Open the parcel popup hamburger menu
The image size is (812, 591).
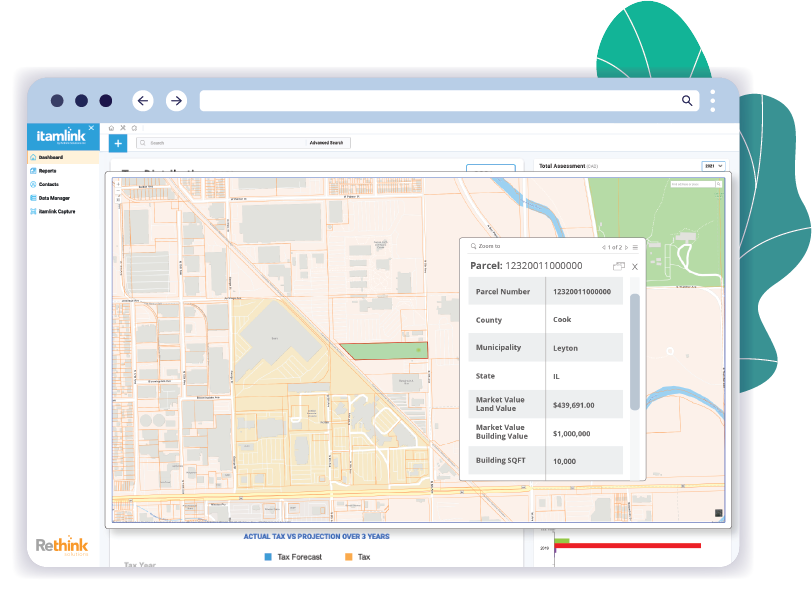pos(635,246)
